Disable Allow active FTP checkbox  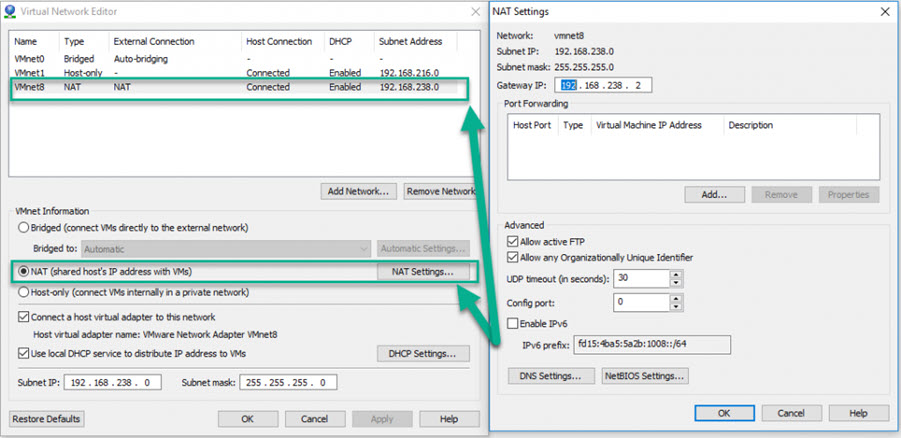(x=514, y=242)
